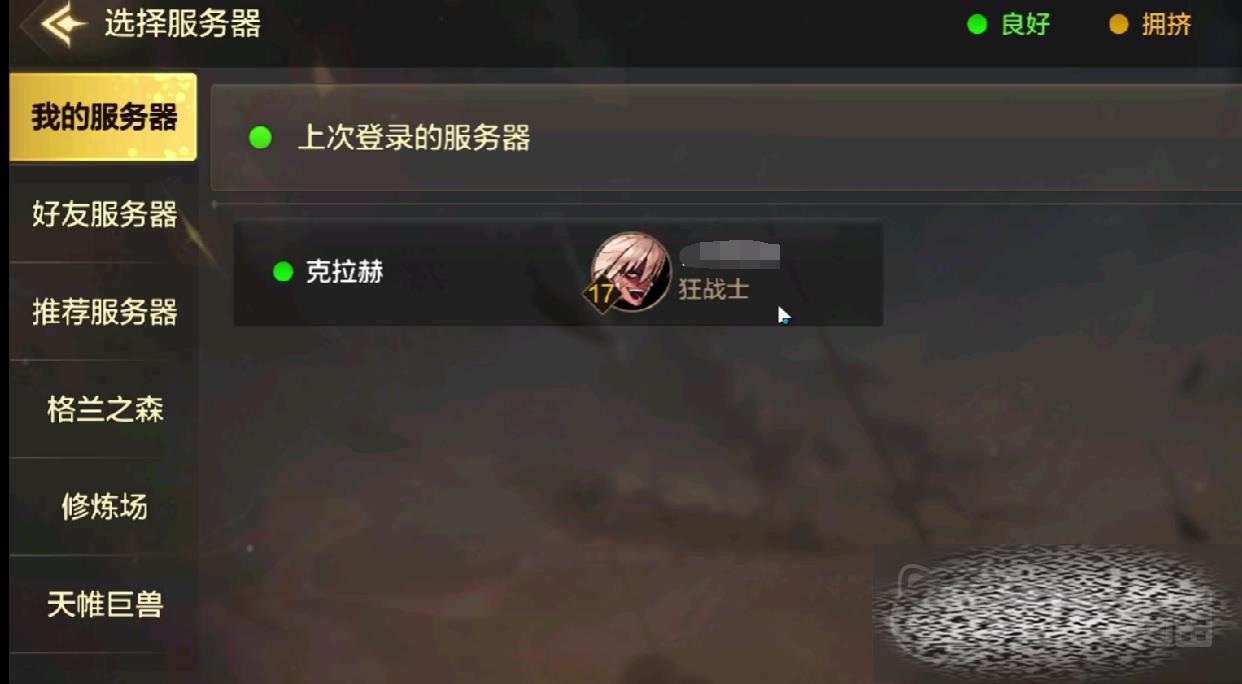Image resolution: width=1242 pixels, height=684 pixels.
Task: Click the blurred character name
Action: point(729,254)
